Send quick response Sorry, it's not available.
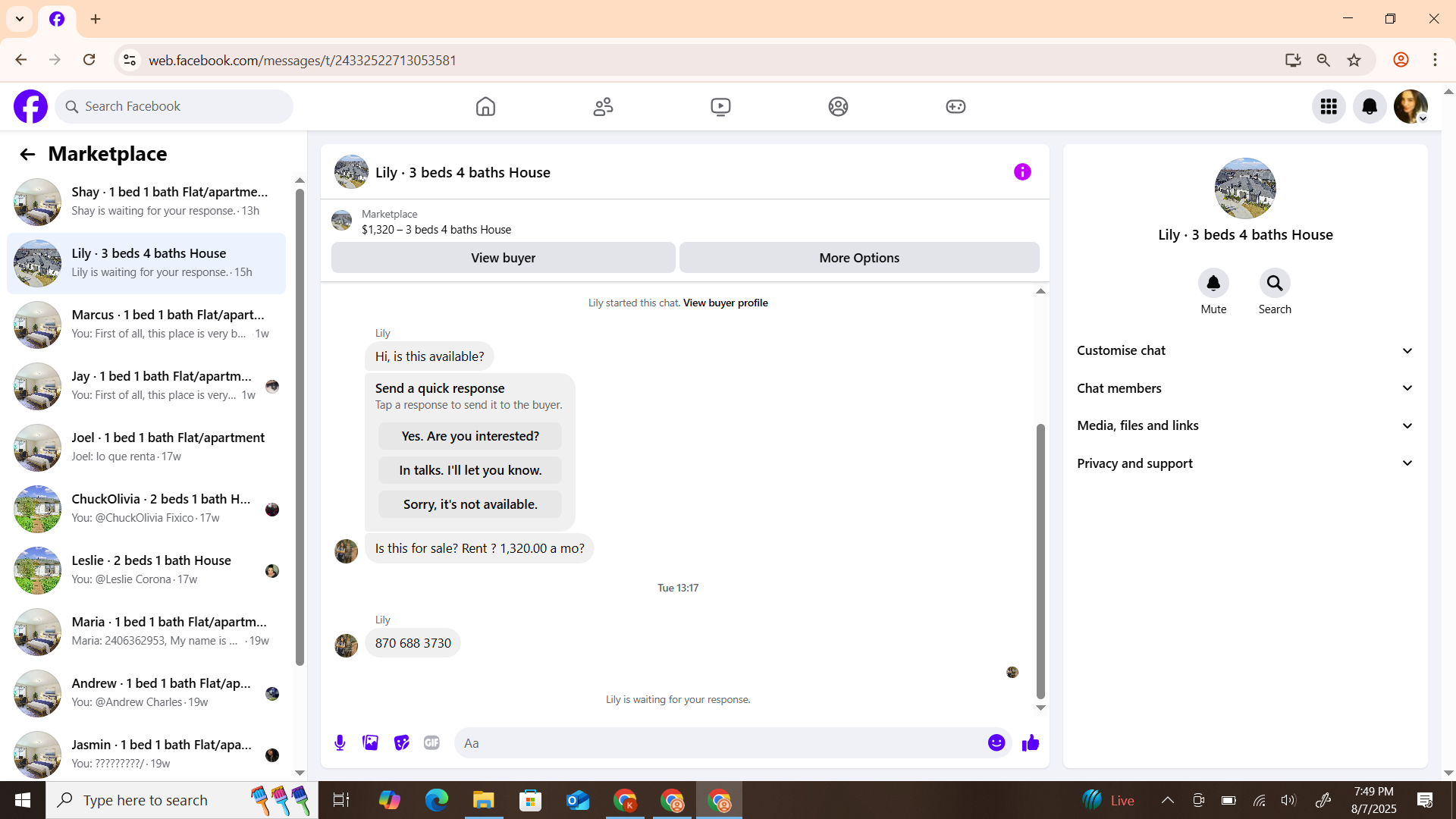Viewport: 1456px width, 819px height. point(470,504)
